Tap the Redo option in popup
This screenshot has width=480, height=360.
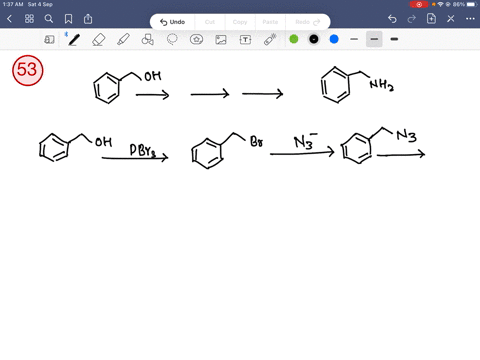tap(307, 22)
